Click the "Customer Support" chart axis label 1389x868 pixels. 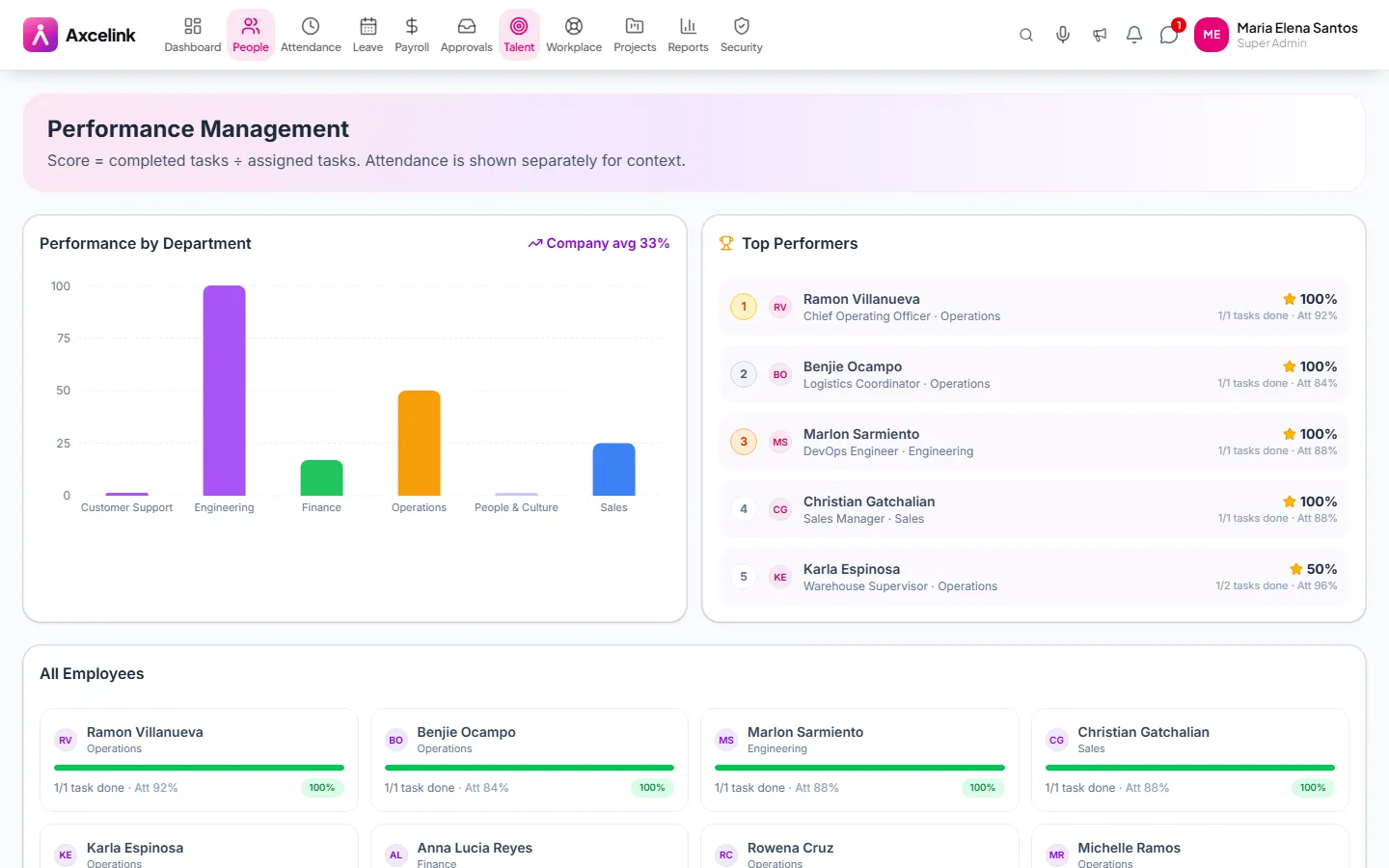(x=126, y=507)
